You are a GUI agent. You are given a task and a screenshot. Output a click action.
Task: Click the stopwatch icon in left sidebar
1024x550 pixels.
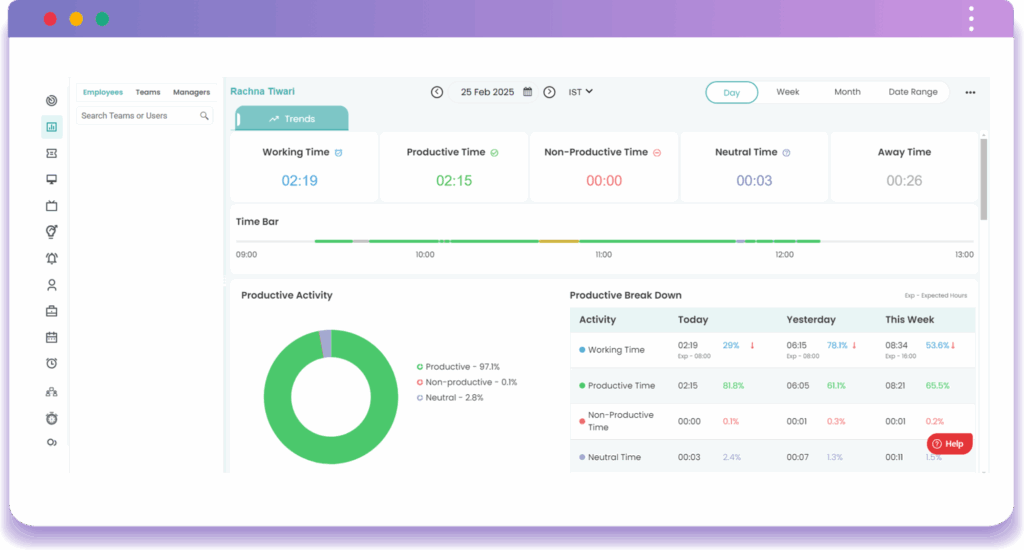pyautogui.click(x=51, y=416)
